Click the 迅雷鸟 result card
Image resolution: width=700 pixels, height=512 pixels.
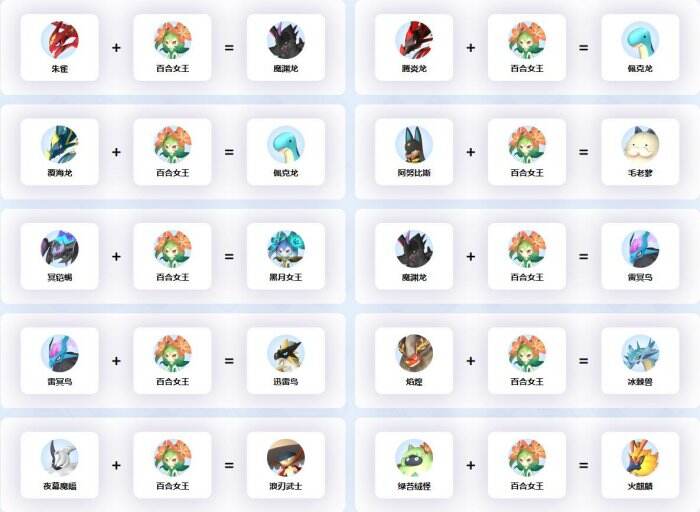pyautogui.click(x=286, y=361)
